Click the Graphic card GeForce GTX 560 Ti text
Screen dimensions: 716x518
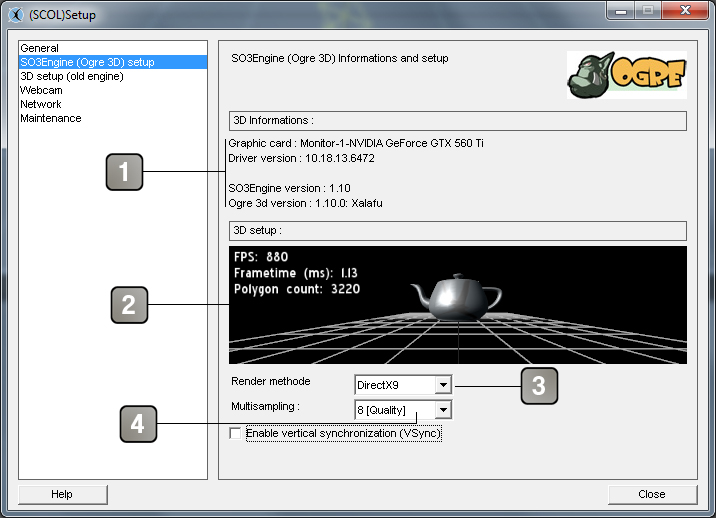click(356, 143)
